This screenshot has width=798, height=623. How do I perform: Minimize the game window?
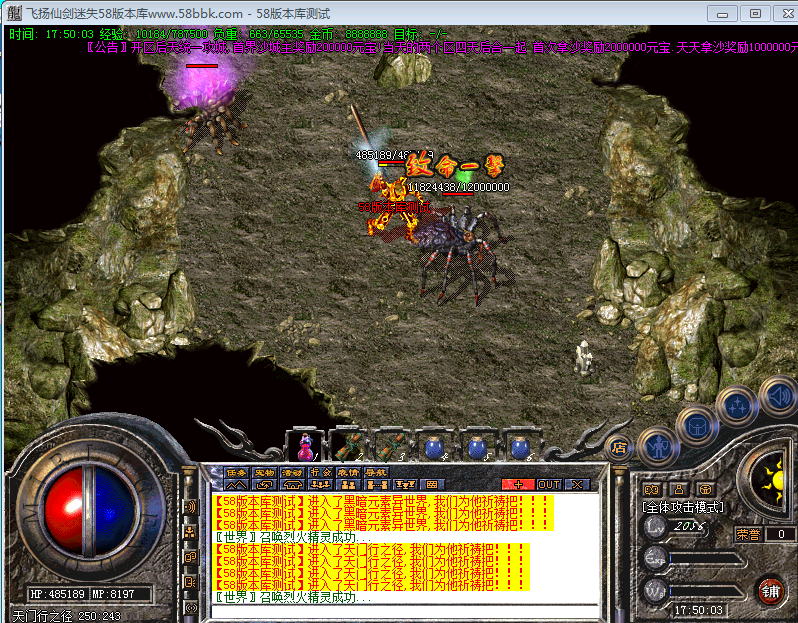click(722, 14)
